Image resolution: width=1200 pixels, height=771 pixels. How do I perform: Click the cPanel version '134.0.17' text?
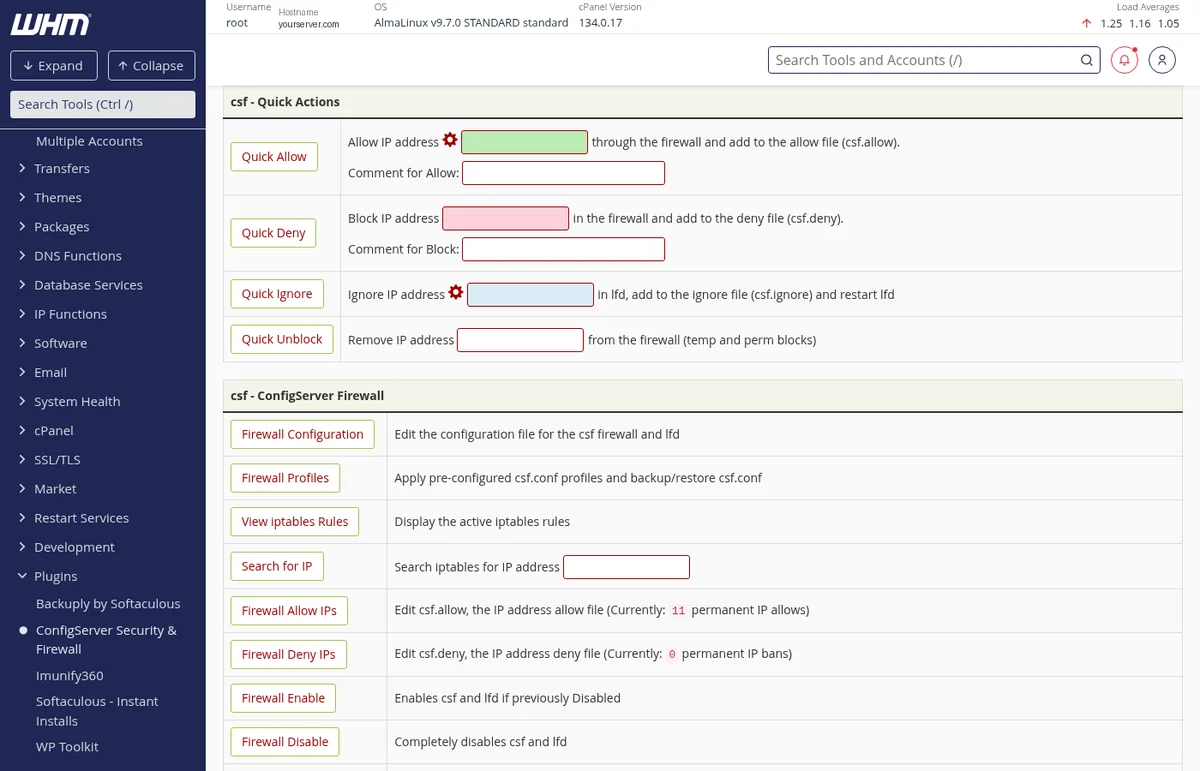[600, 22]
